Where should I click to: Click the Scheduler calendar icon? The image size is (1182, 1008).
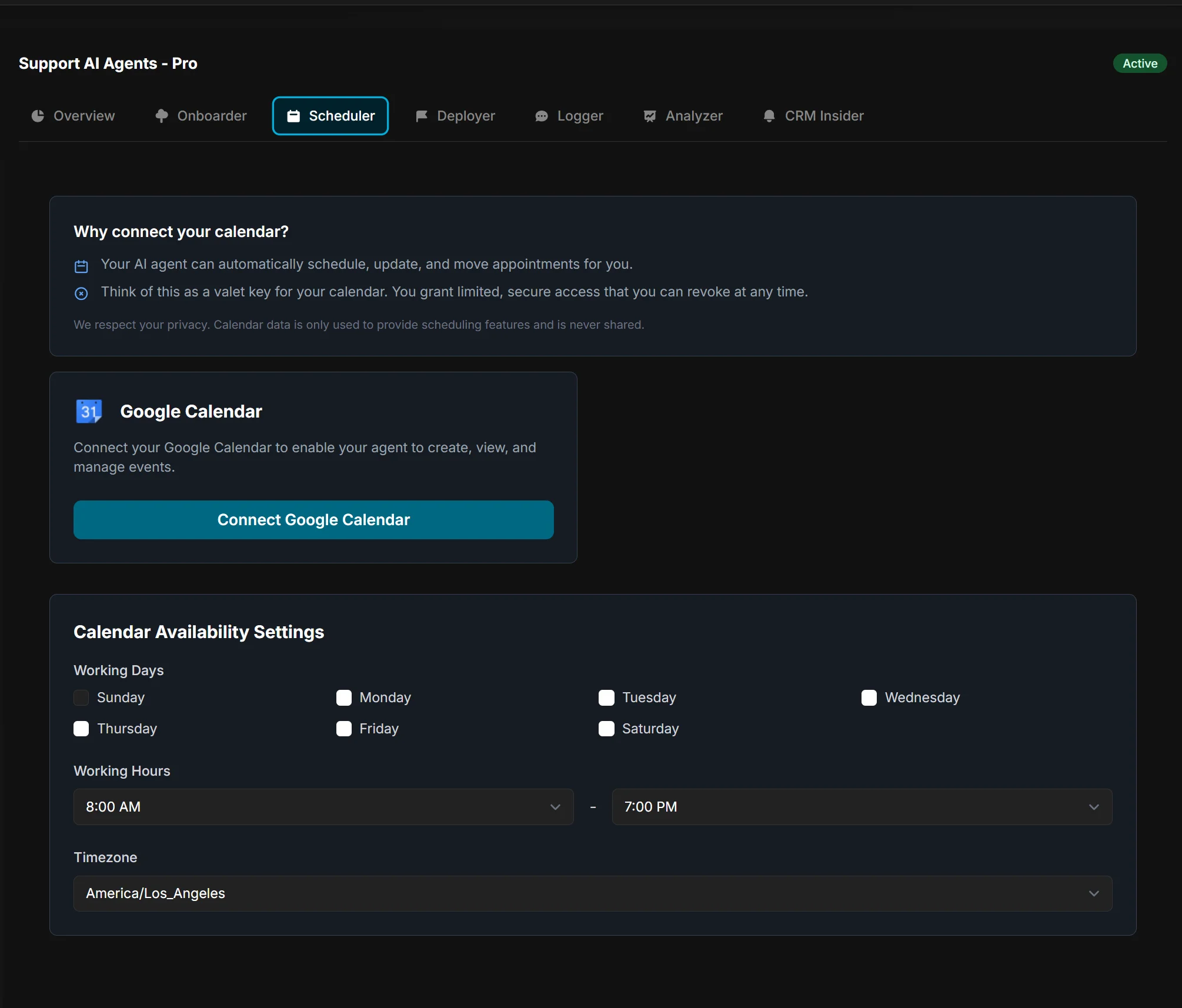tap(293, 116)
